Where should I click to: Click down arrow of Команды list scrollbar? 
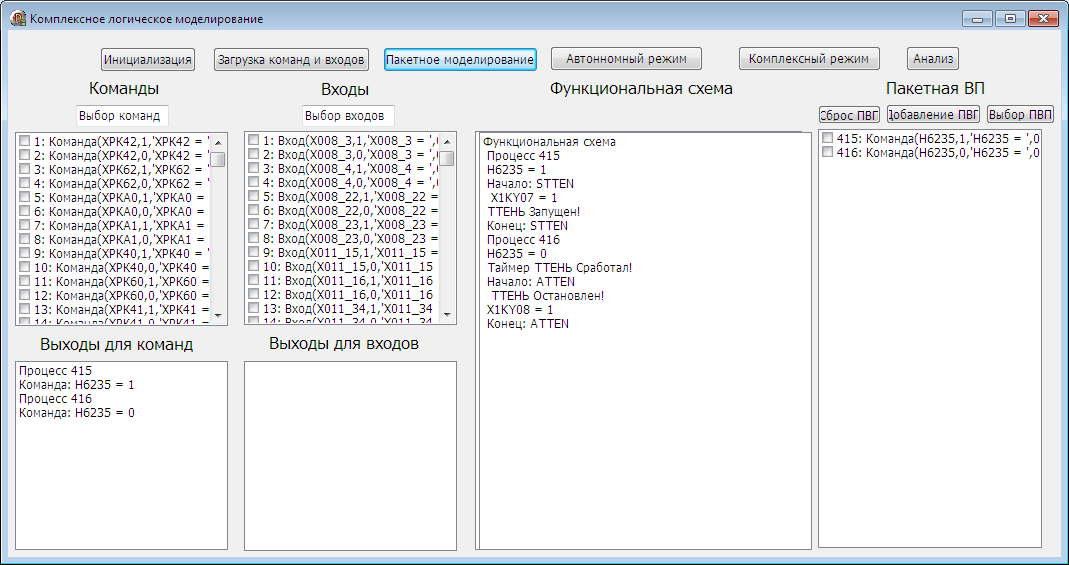[218, 316]
